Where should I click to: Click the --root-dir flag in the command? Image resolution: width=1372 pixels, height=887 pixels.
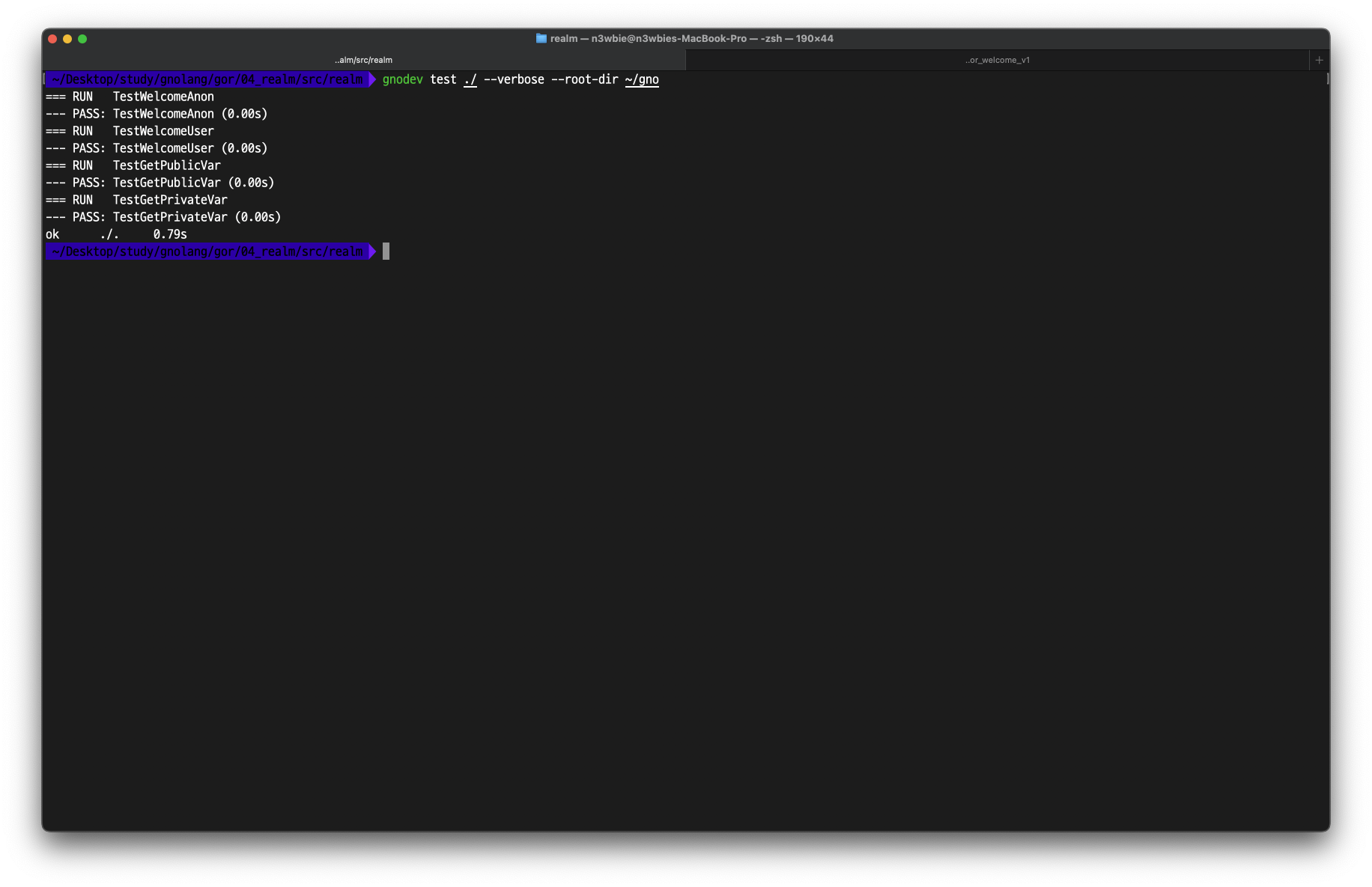(x=585, y=79)
